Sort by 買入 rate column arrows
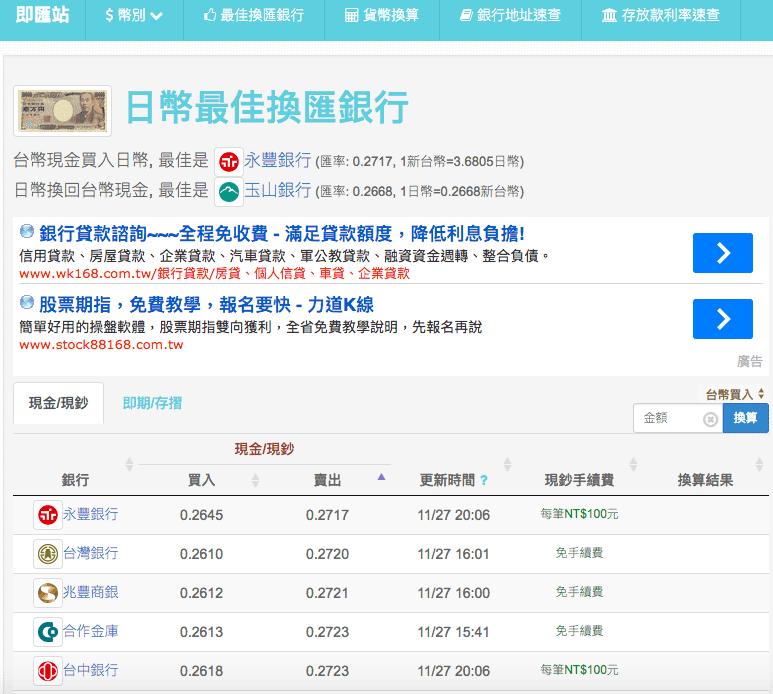The height and width of the screenshot is (694, 773). (255, 480)
